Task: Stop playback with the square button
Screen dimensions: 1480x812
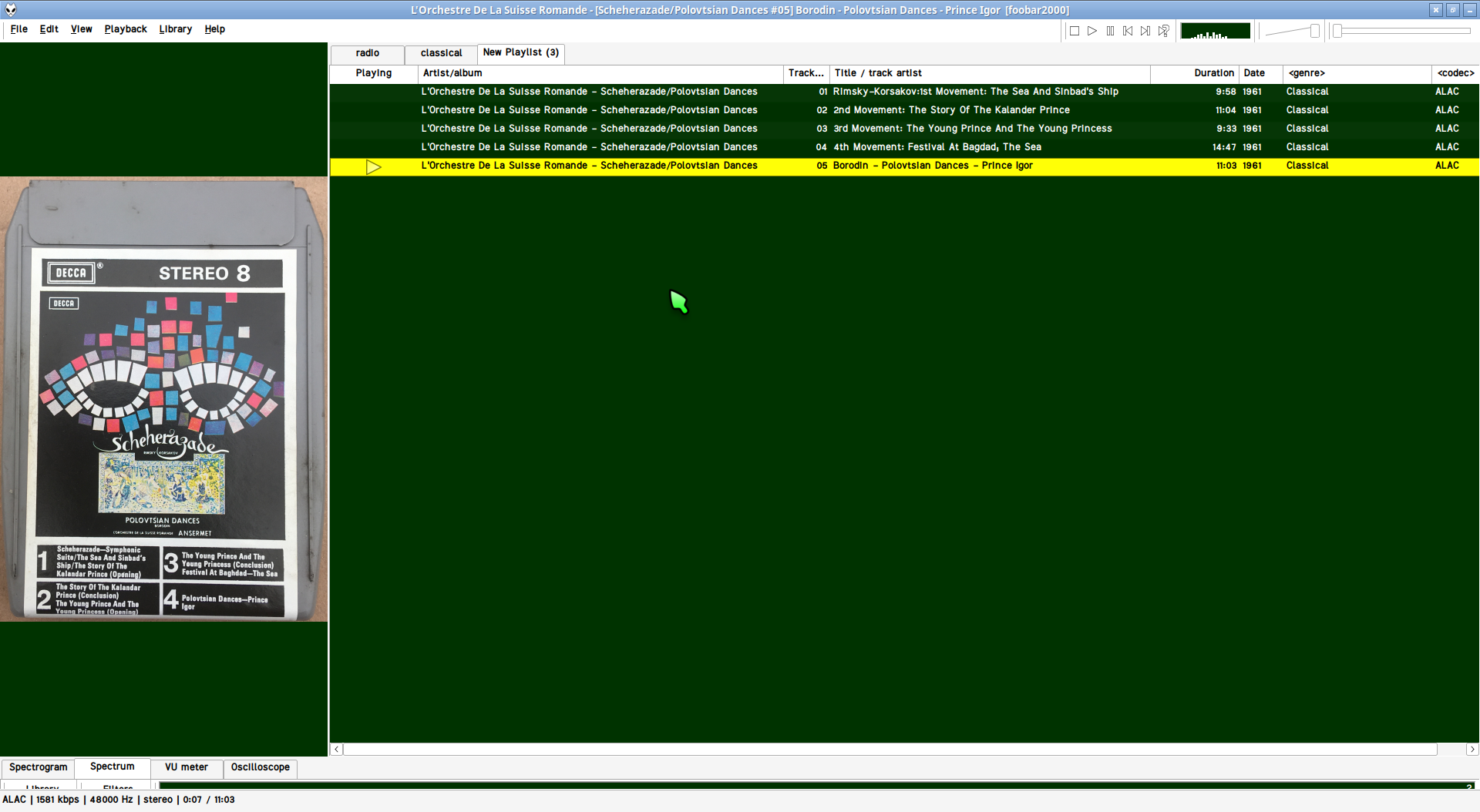Action: coord(1075,31)
